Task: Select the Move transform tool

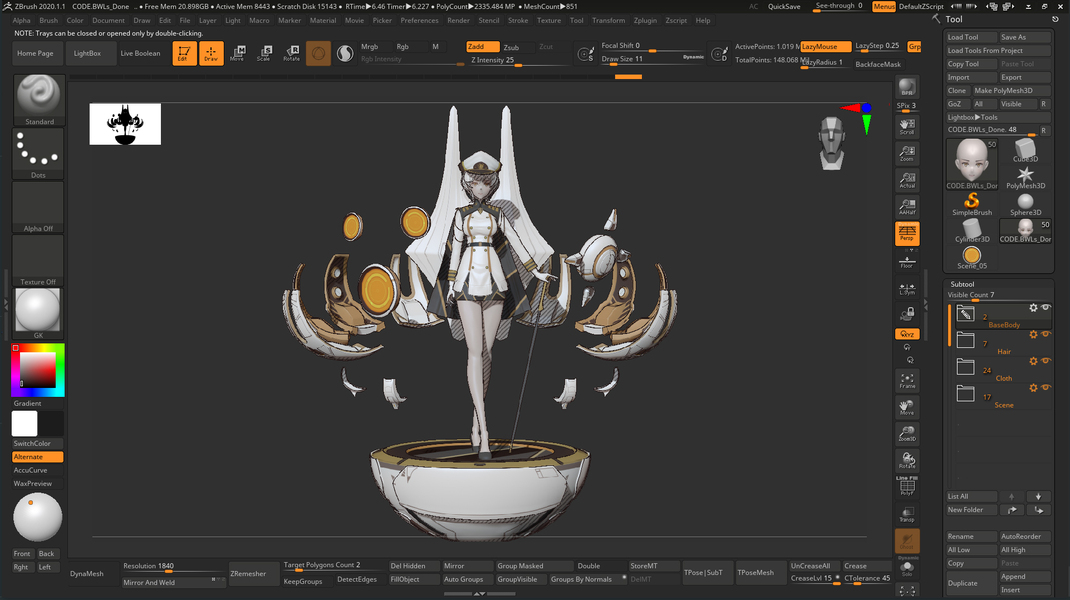Action: (237, 54)
